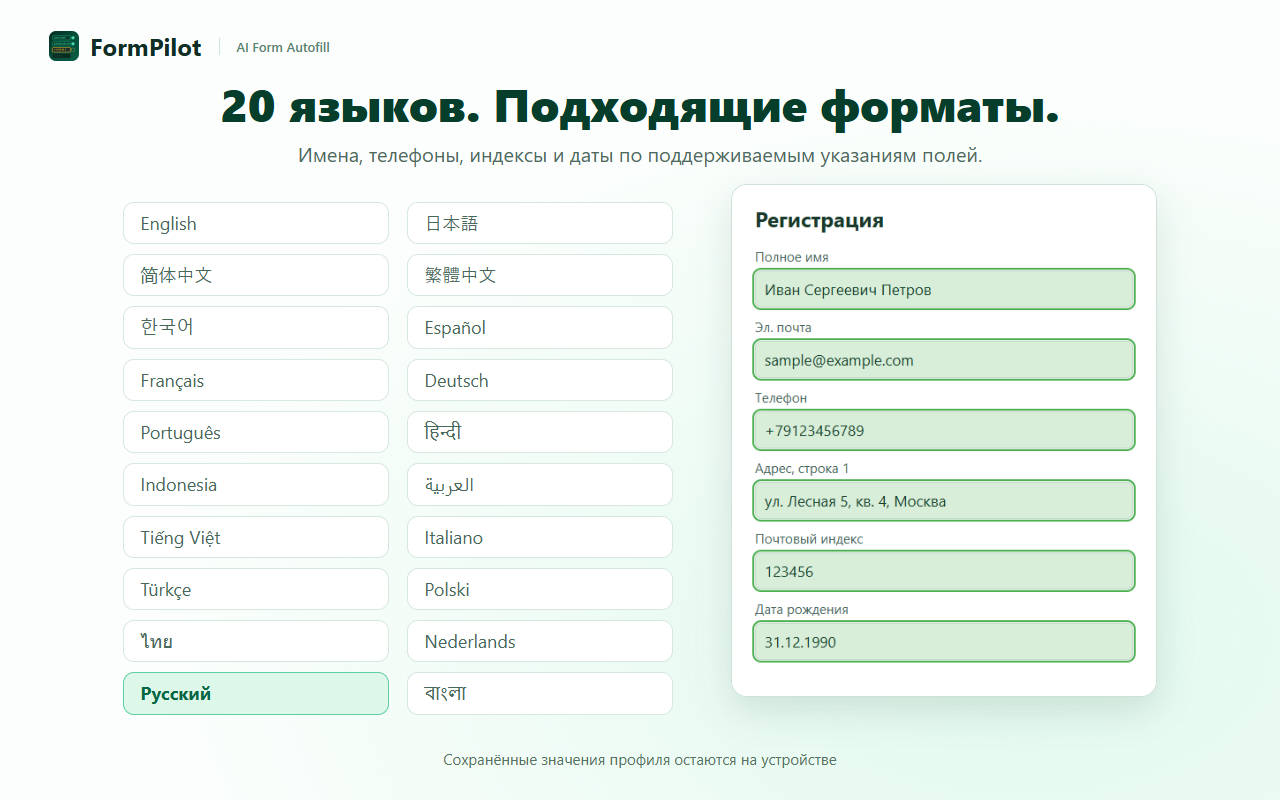
Task: Click the Полное имя input field
Action: (x=944, y=289)
